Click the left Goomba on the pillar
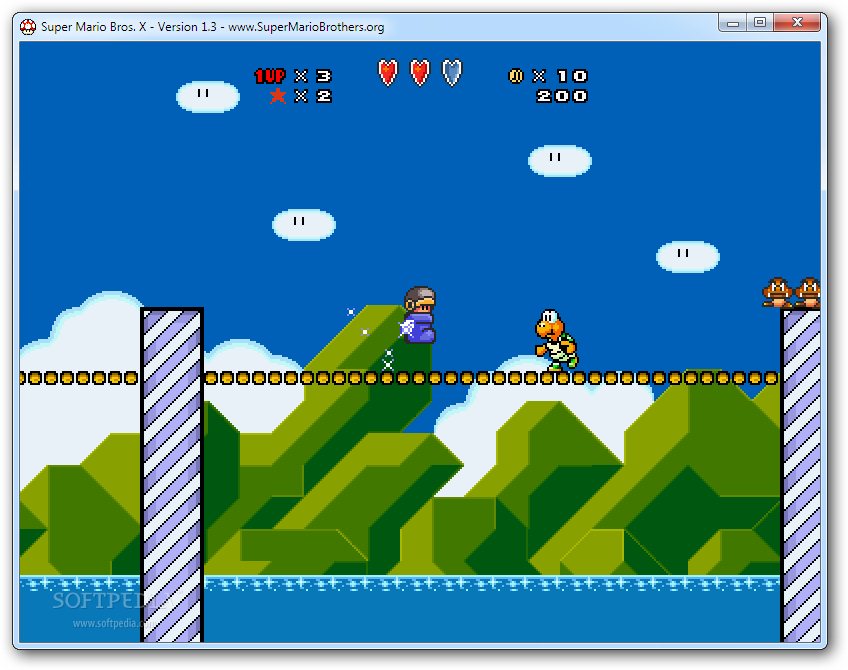Viewport: 848px width, 670px height. (777, 293)
